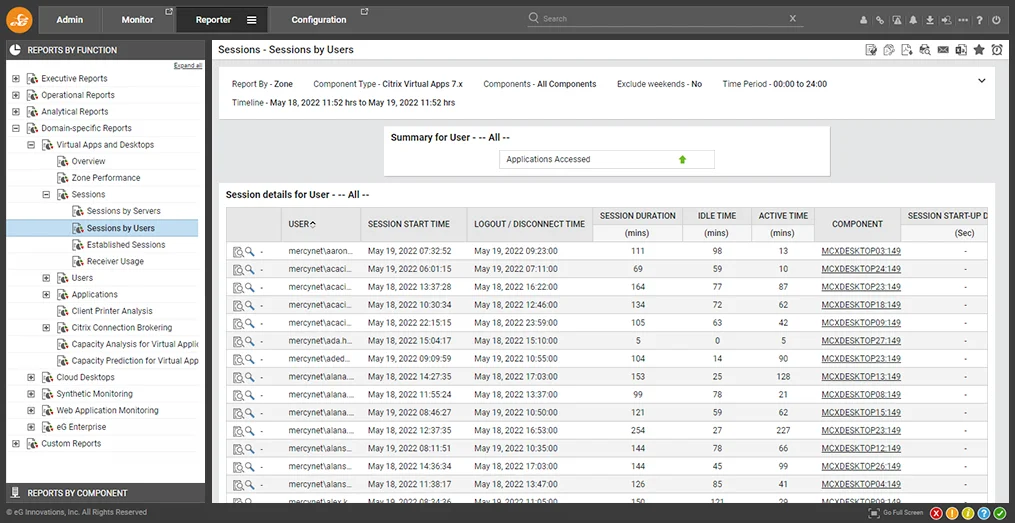This screenshot has width=1015, height=523.
Task: Collapse the Domain-specific Reports node
Action: 16,128
